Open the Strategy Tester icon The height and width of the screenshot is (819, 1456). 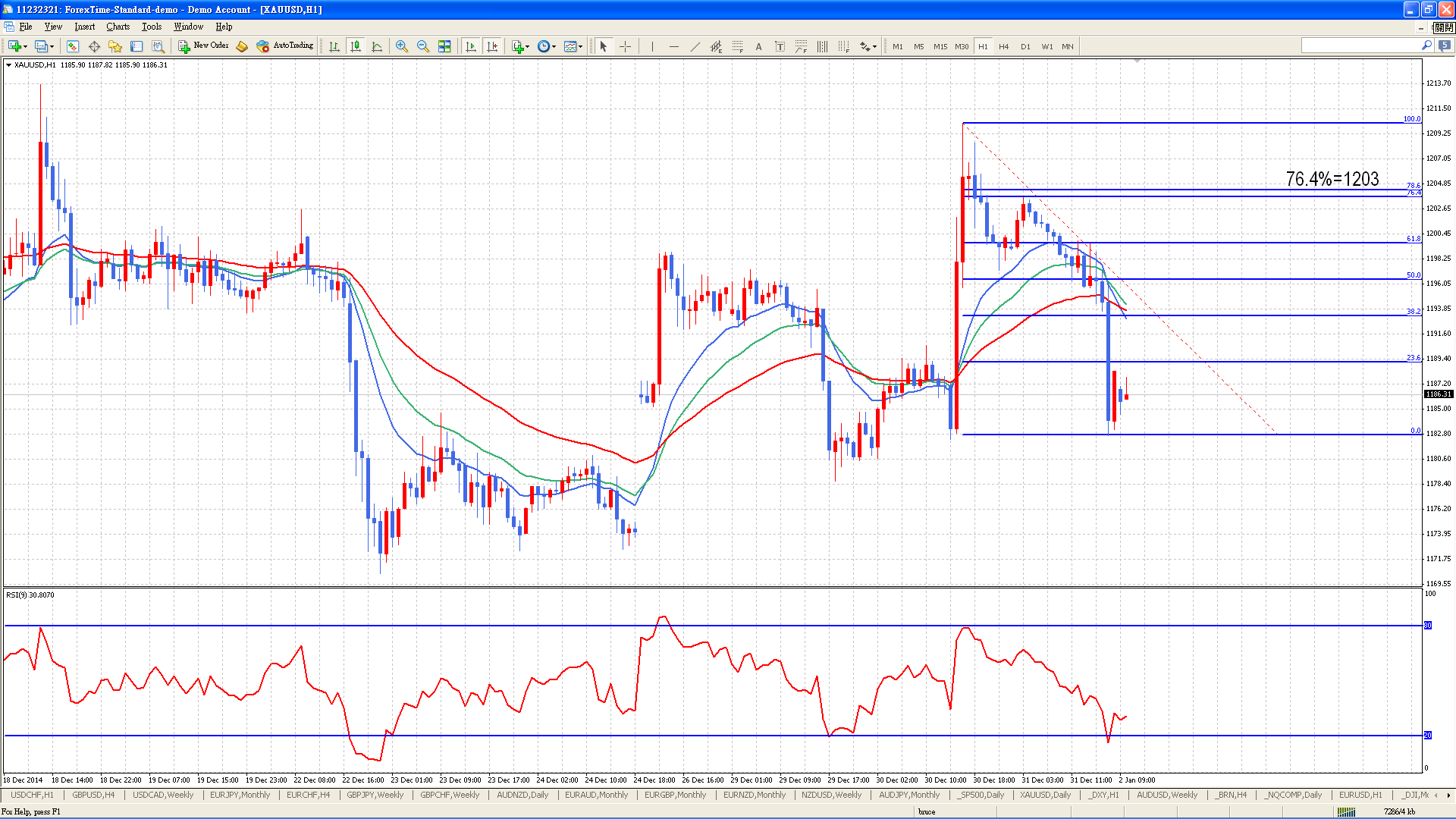158,46
